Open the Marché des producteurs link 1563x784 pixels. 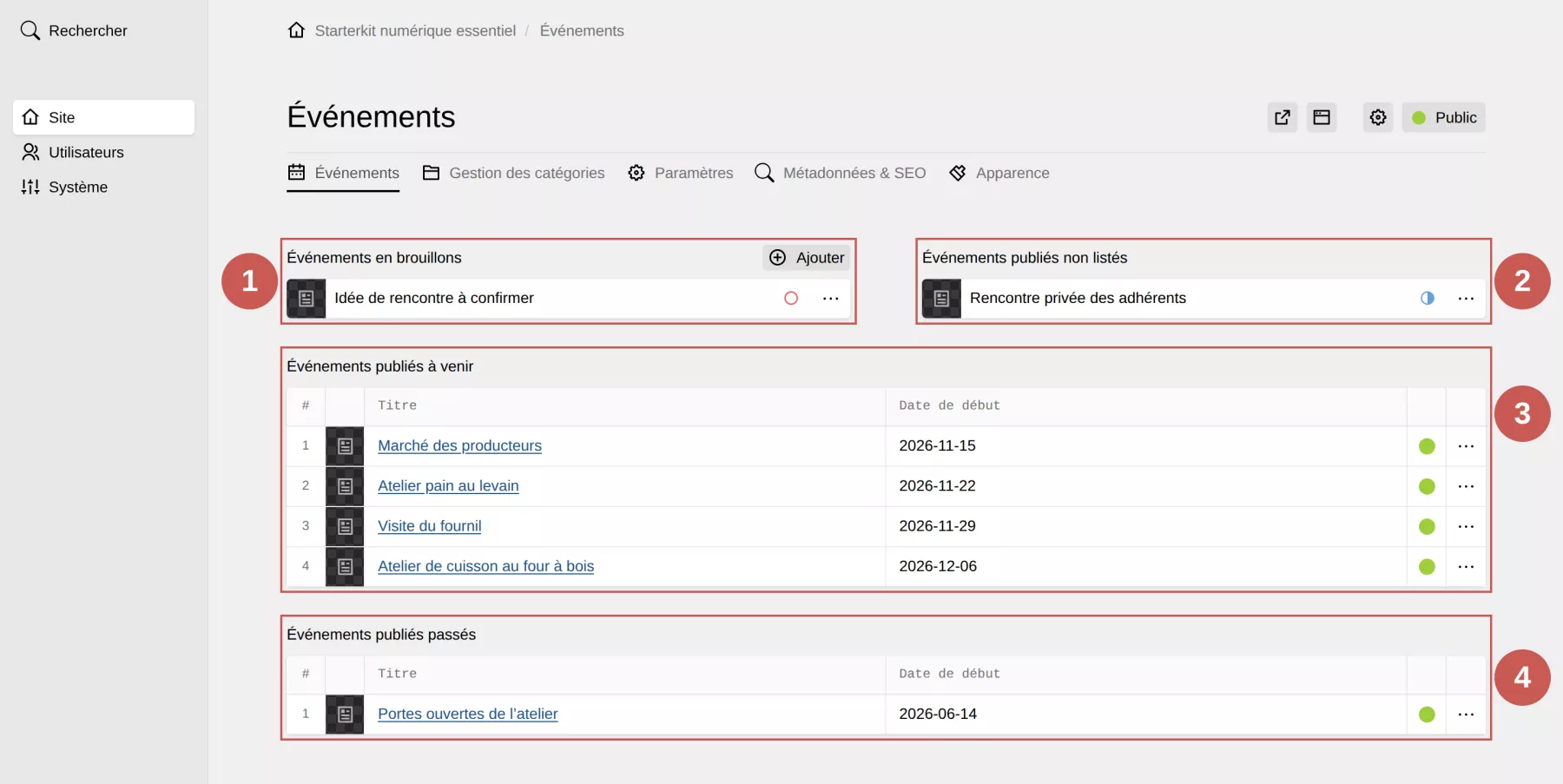click(x=459, y=445)
